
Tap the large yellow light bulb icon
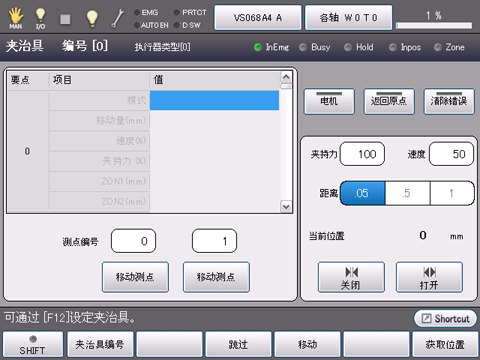pyautogui.click(x=92, y=18)
